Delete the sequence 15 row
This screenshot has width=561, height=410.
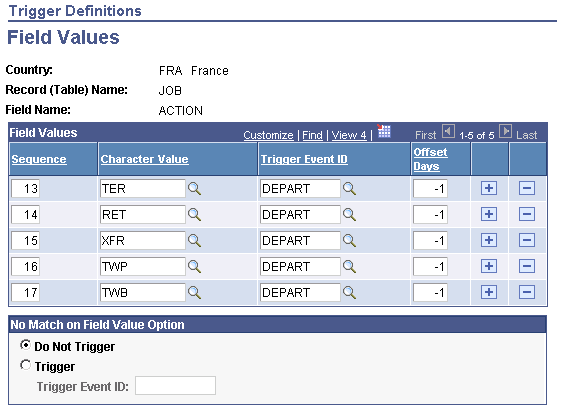click(x=527, y=240)
